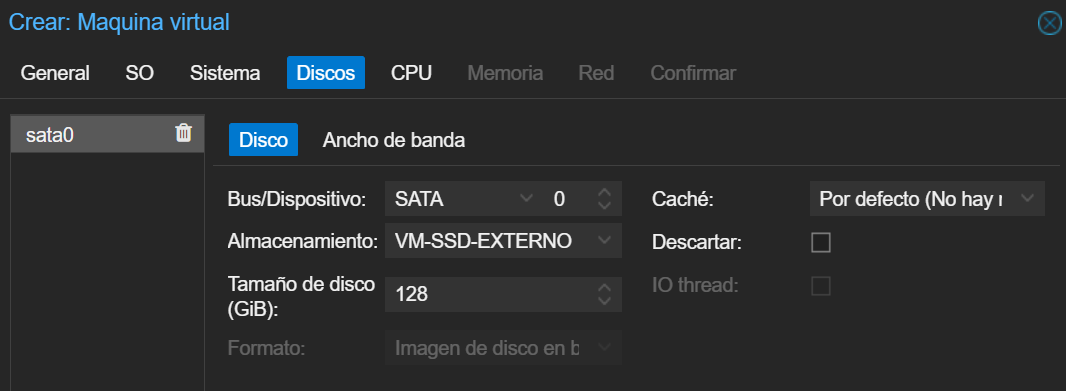Enable the Descartar checkbox
This screenshot has height=391, width=1066.
821,242
